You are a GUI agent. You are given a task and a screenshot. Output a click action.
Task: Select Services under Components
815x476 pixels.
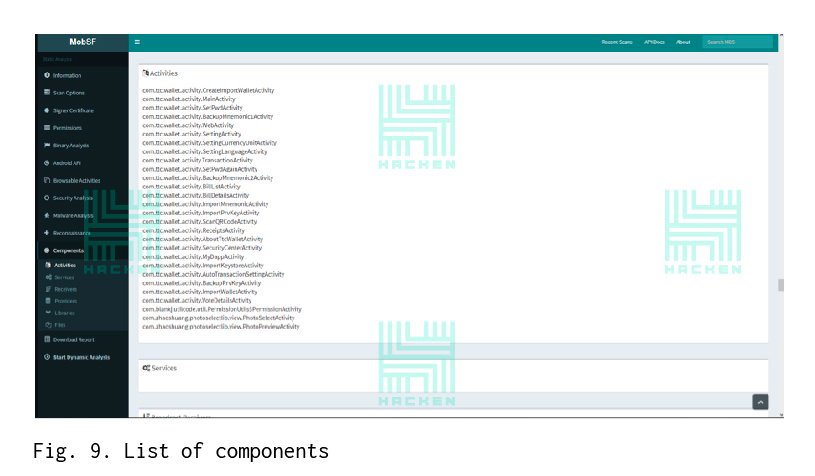[x=64, y=277]
